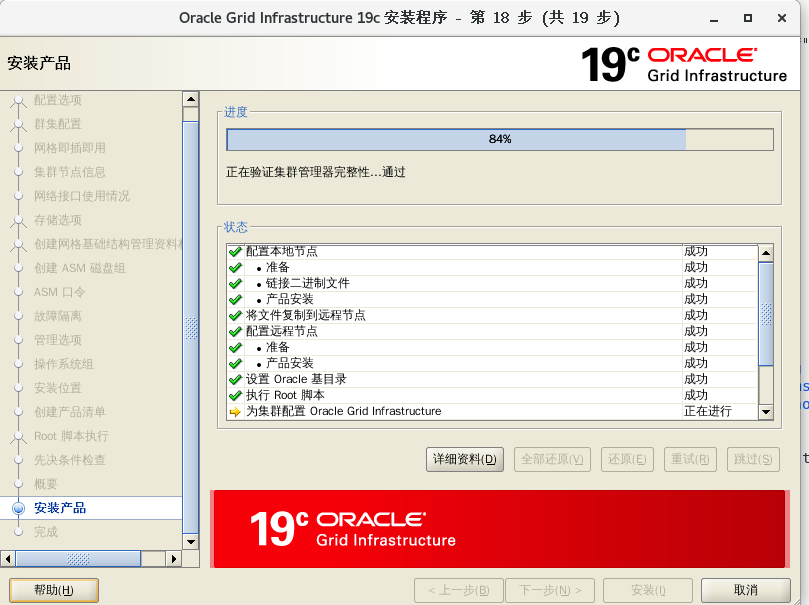This screenshot has height=605, width=809.
Task: Click the 下一步(N) next button
Action: coord(550,590)
